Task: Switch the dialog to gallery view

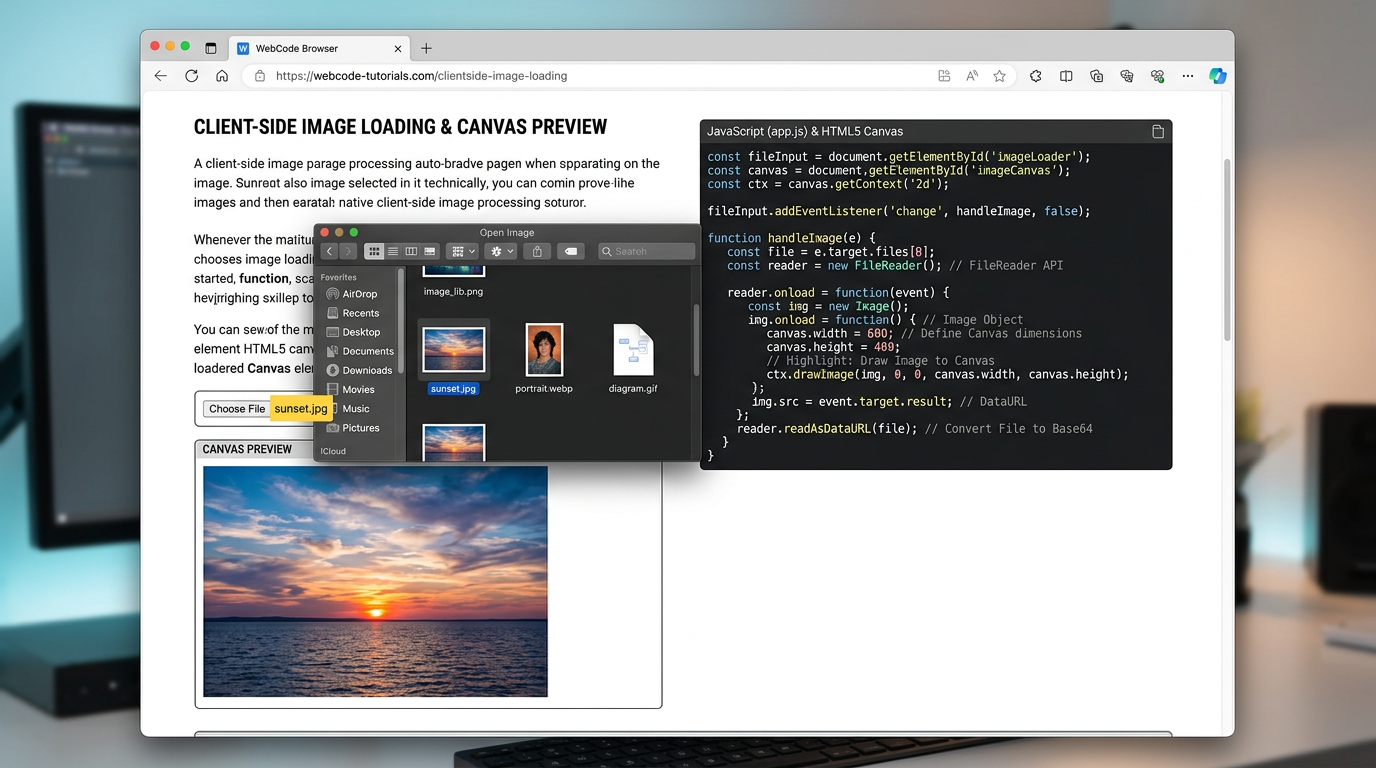Action: point(430,252)
